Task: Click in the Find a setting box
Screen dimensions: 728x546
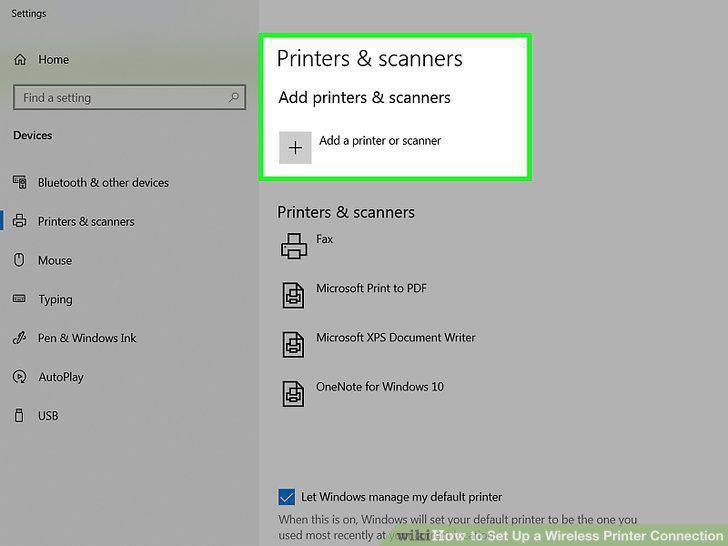Action: (x=130, y=97)
